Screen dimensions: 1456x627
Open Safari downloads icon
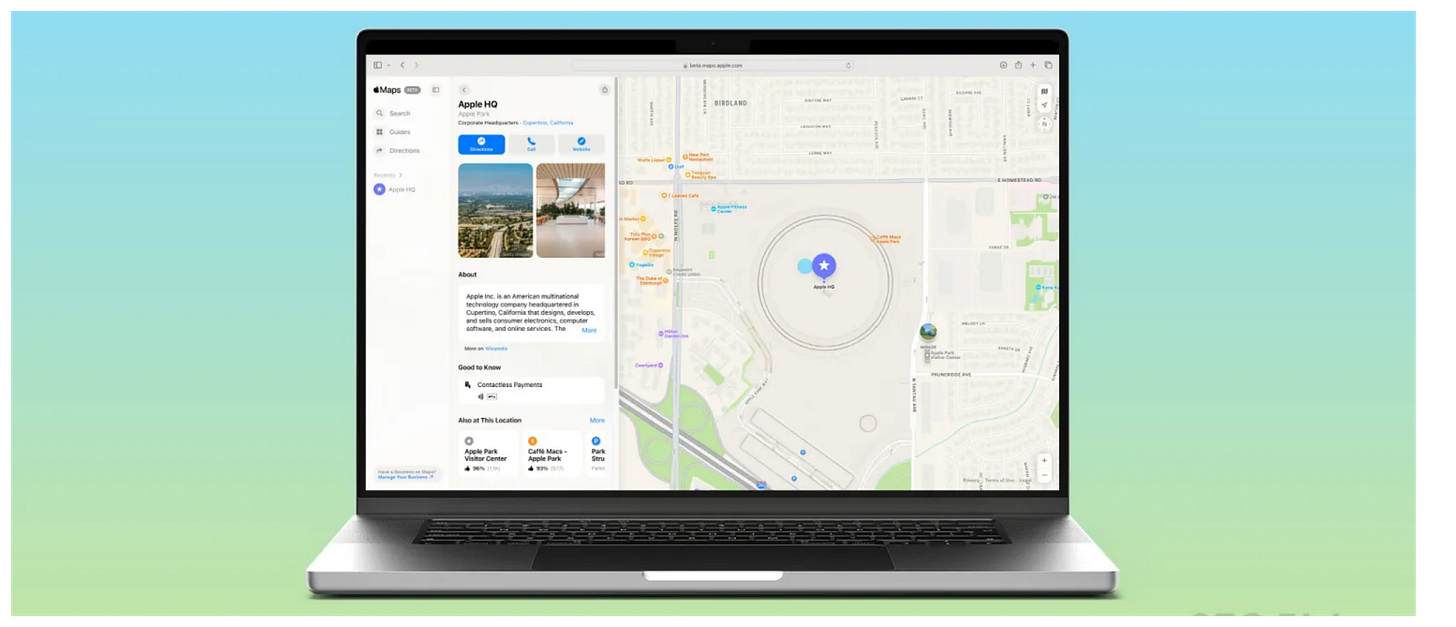click(1003, 65)
